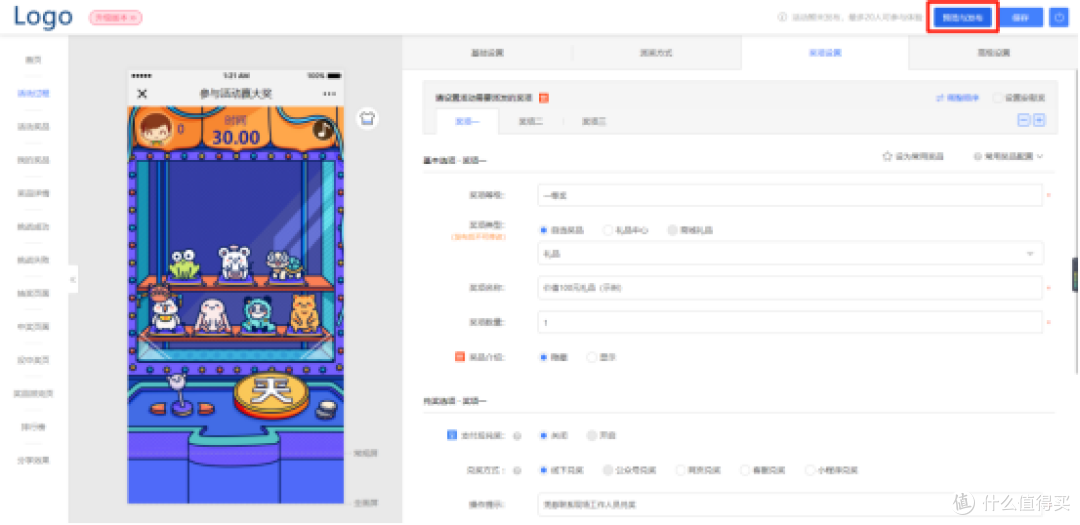This screenshot has width=1080, height=525.
Task: Select the 奖项三 prize tab
Action: [594, 121]
